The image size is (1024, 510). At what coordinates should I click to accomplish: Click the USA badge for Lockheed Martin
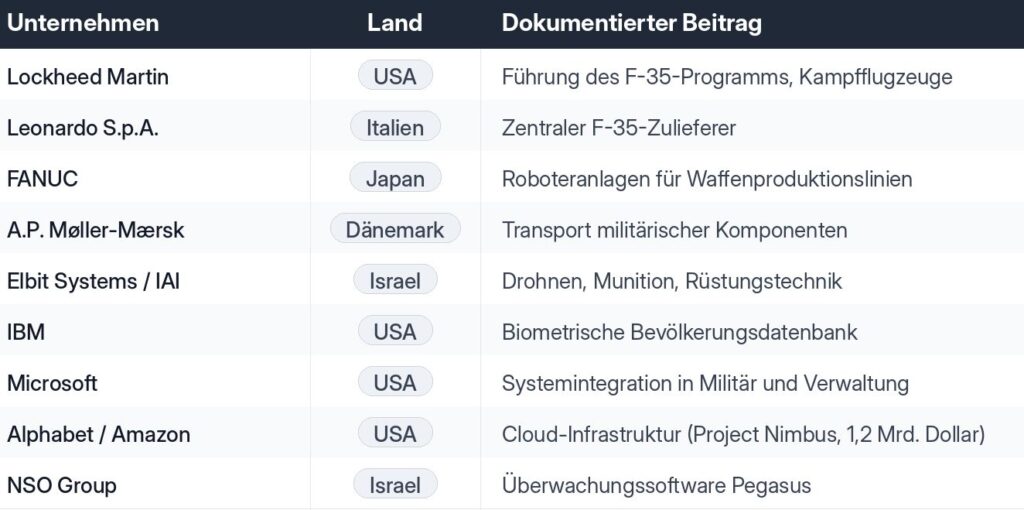click(395, 76)
